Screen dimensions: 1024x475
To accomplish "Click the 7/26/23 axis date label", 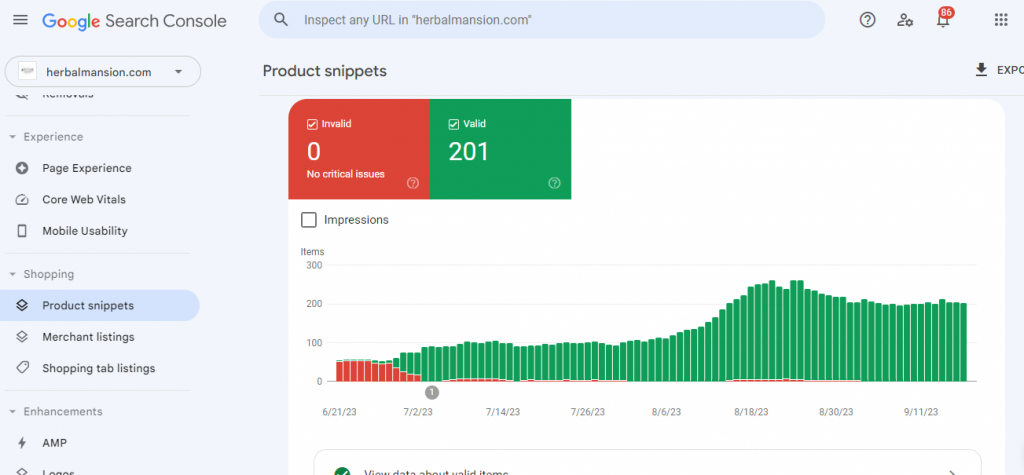I will click(x=588, y=412).
